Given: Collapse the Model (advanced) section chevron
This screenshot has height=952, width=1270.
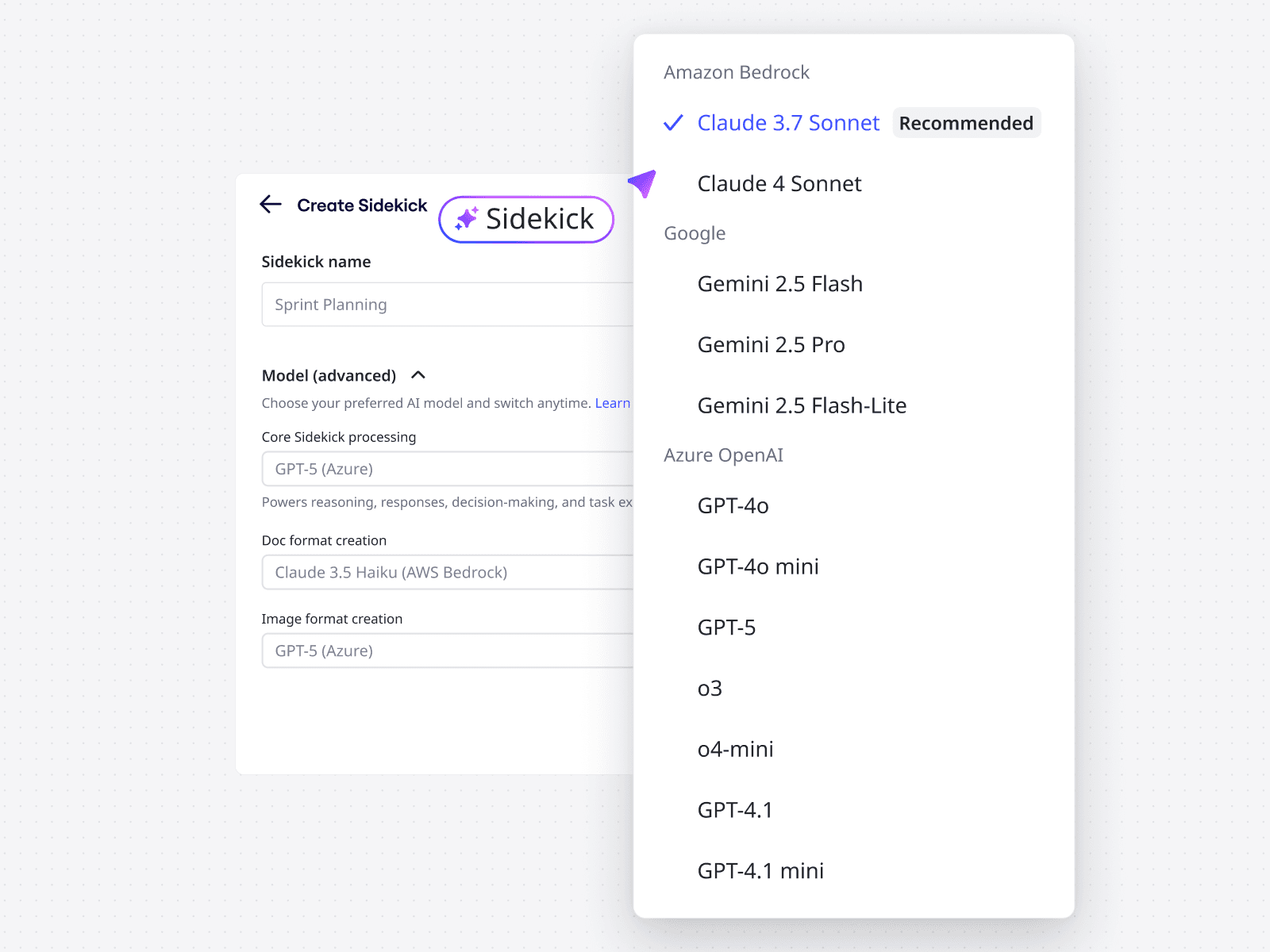Looking at the screenshot, I should [x=418, y=375].
